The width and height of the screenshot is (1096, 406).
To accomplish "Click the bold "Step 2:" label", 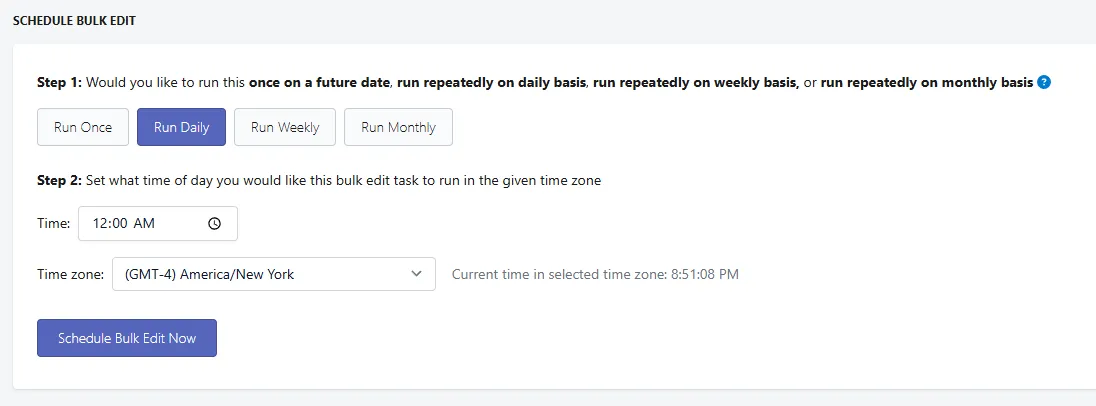I will point(59,180).
